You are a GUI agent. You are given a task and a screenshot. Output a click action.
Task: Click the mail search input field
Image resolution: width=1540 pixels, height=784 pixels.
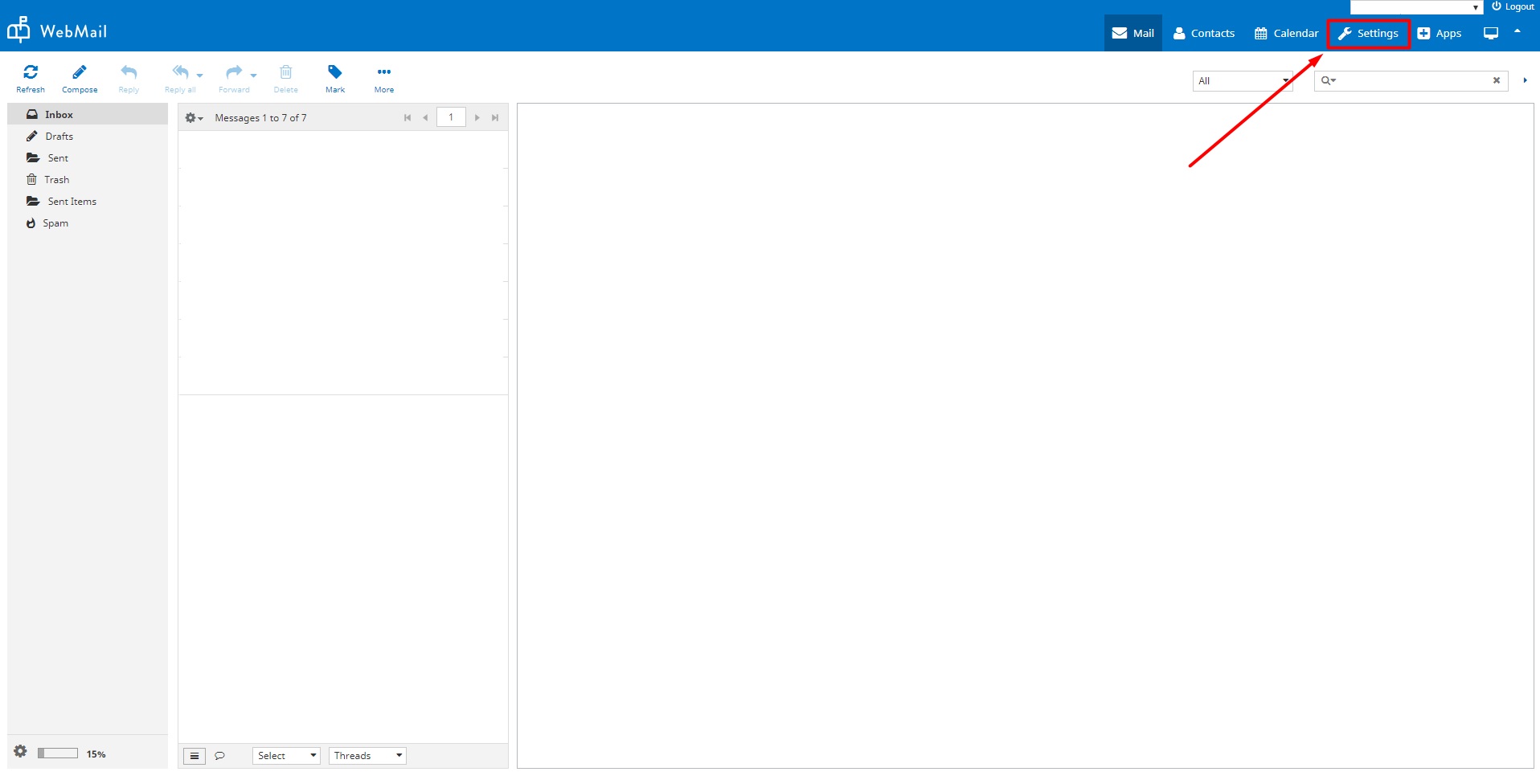(x=1413, y=81)
